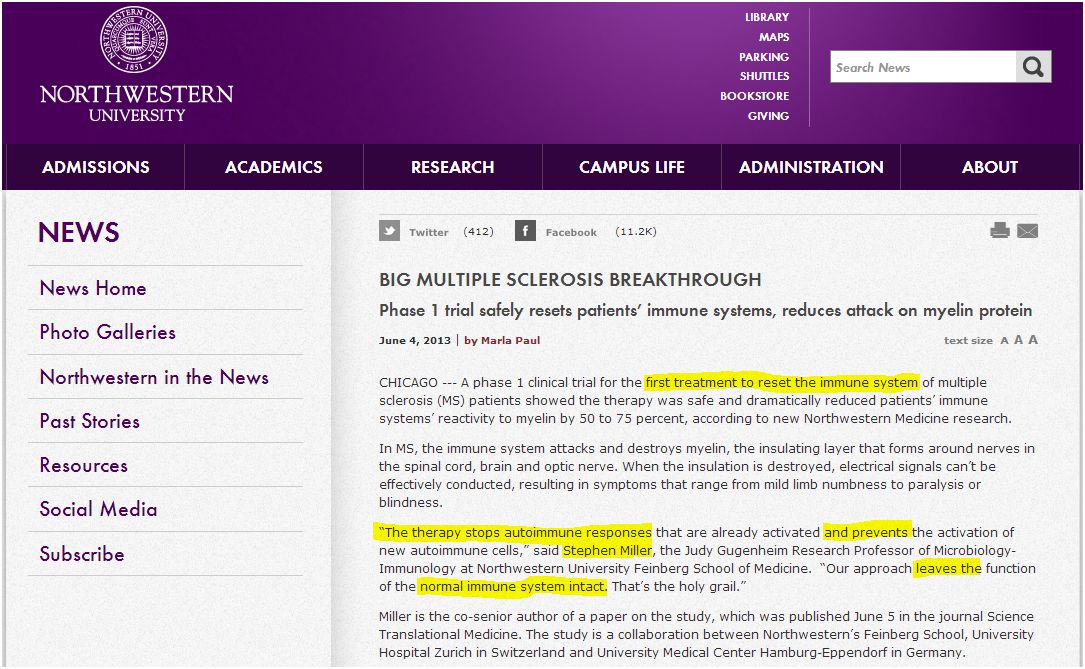Click author name Marla Paul
Image resolution: width=1085 pixels, height=669 pixels.
(510, 340)
